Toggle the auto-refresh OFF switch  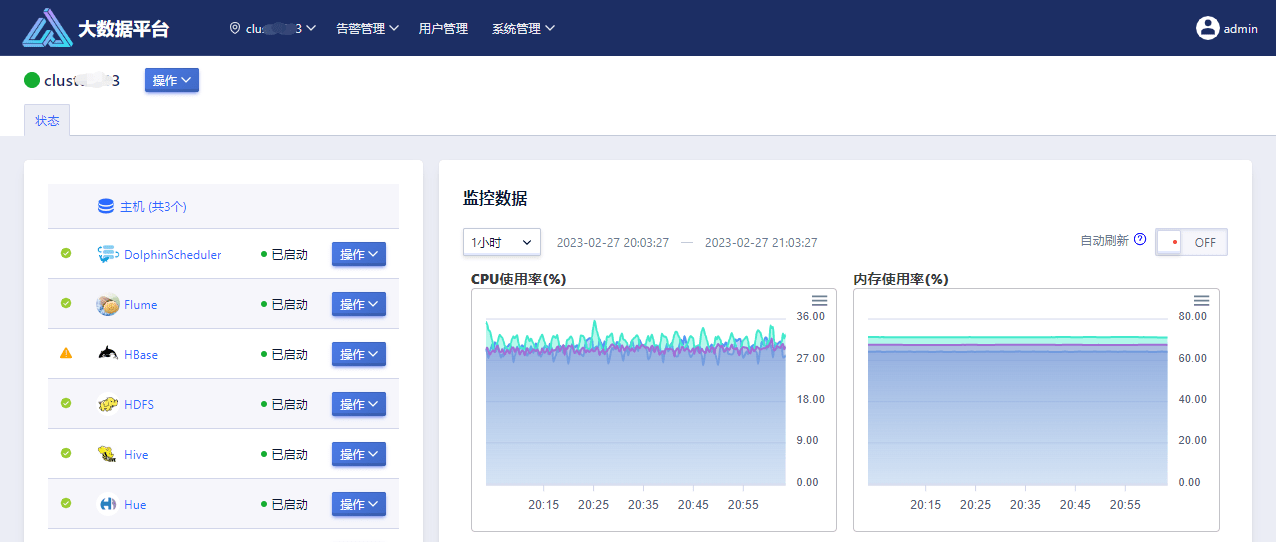click(x=1191, y=242)
